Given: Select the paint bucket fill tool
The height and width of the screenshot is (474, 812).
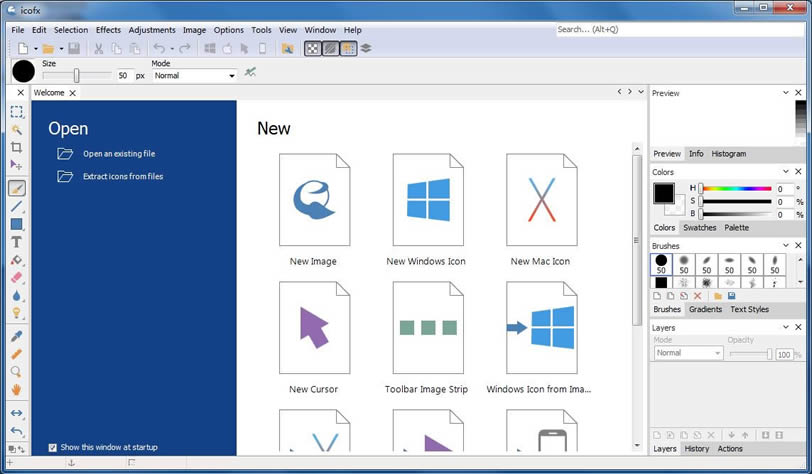Looking at the screenshot, I should [x=17, y=260].
